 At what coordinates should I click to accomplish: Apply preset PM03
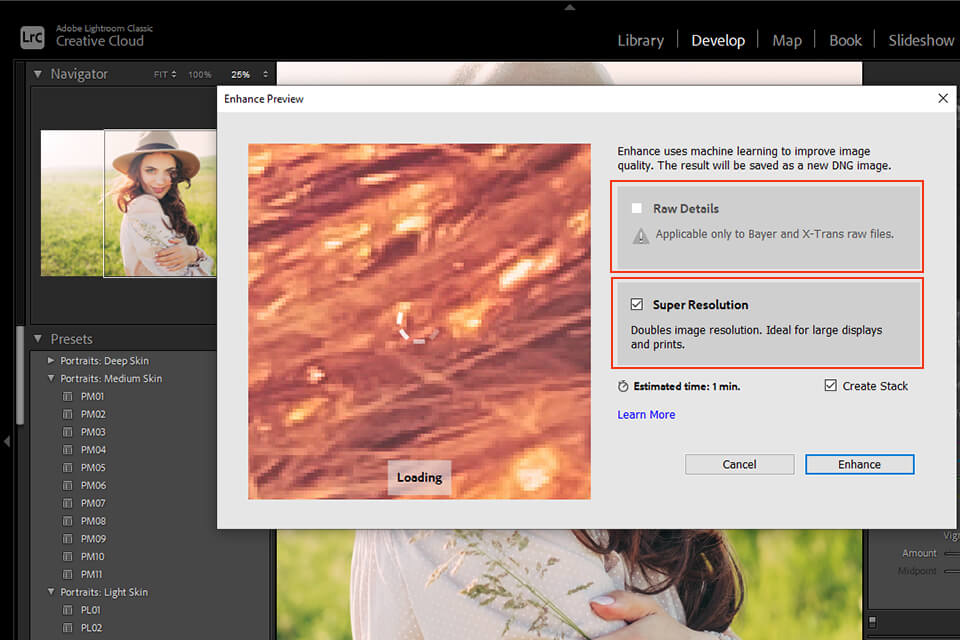click(x=93, y=432)
